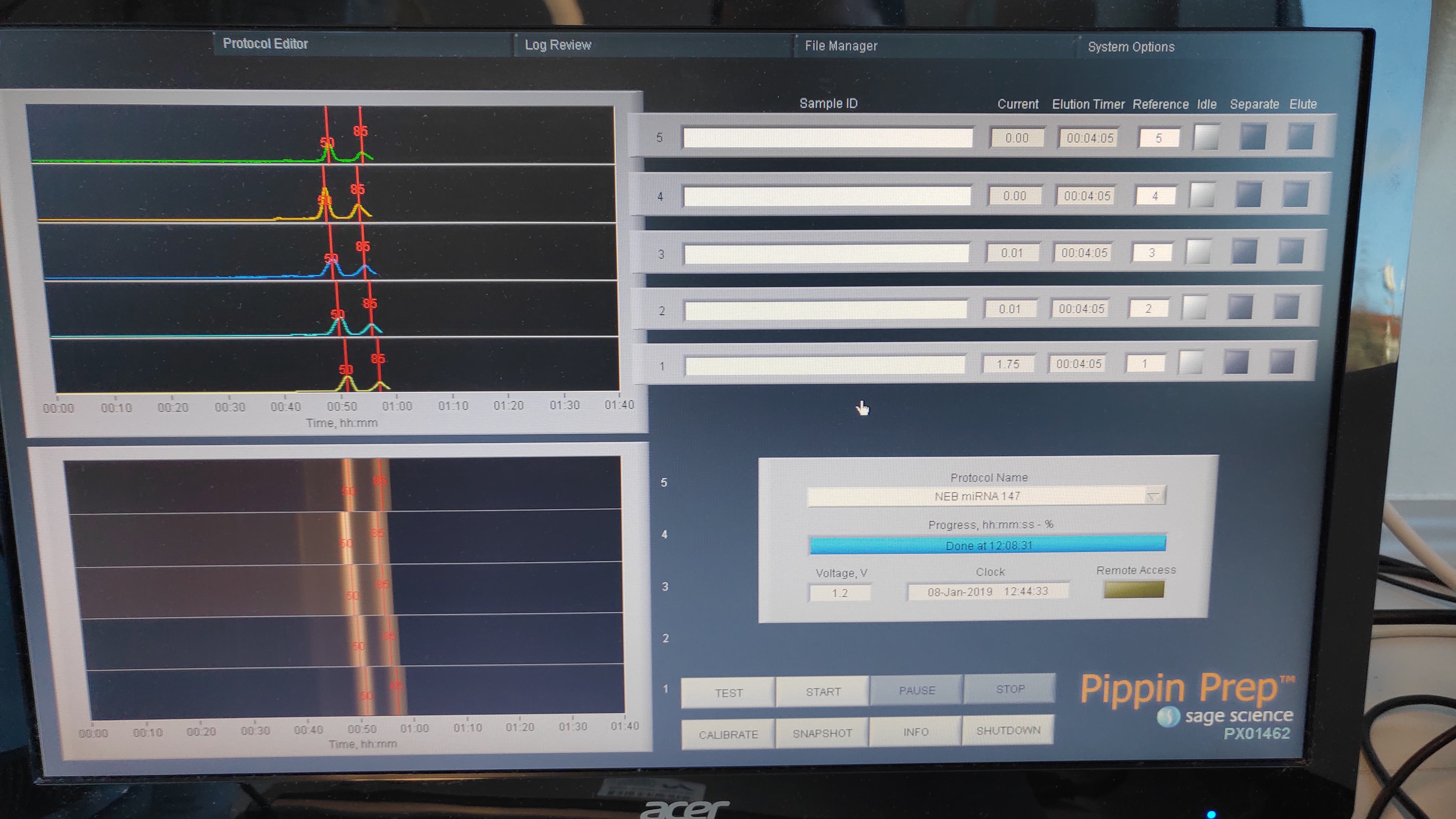Expand the Protocol Name dropdown arrow

(1153, 496)
